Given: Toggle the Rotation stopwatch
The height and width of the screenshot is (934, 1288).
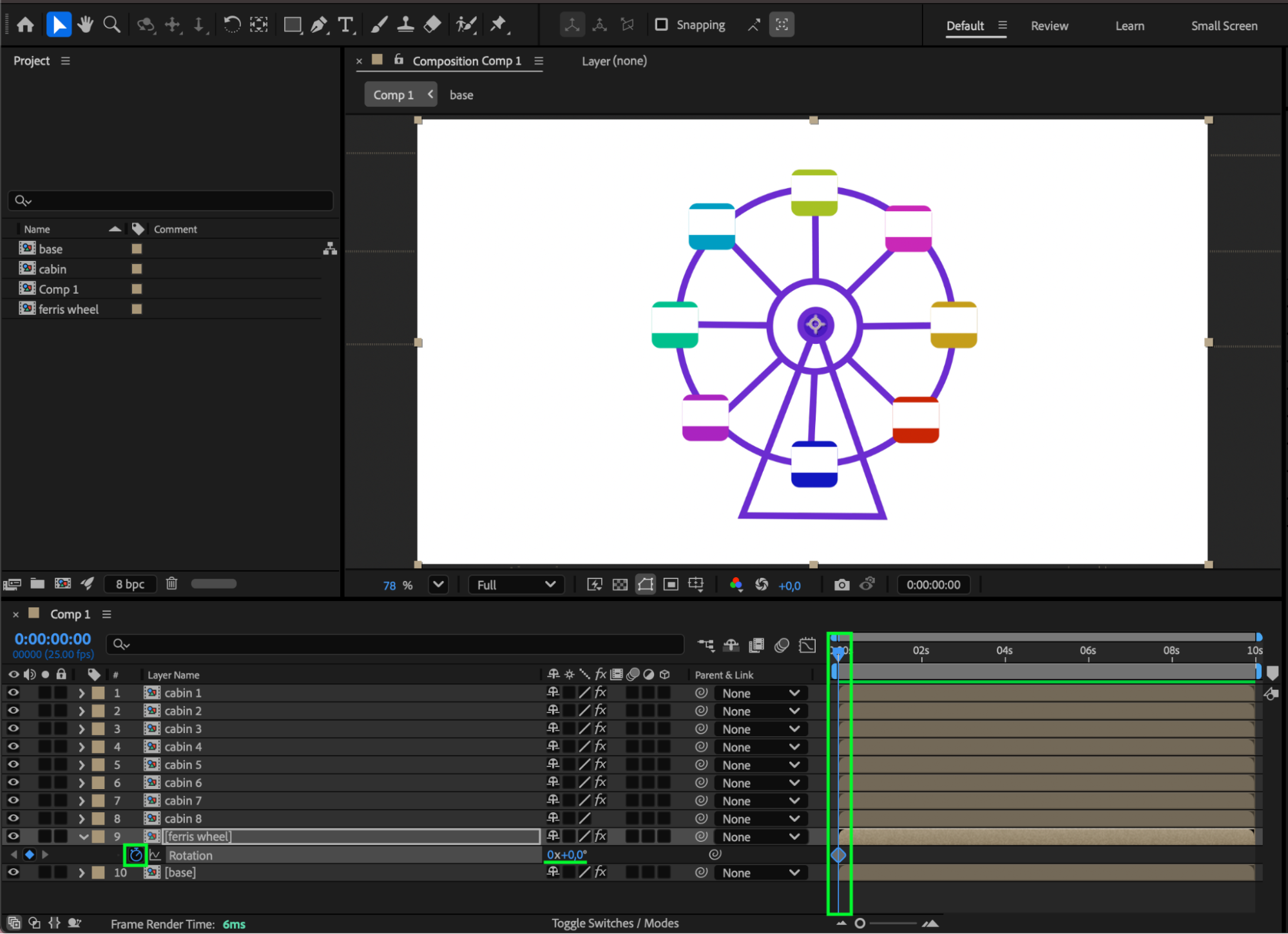Looking at the screenshot, I should tap(135, 855).
